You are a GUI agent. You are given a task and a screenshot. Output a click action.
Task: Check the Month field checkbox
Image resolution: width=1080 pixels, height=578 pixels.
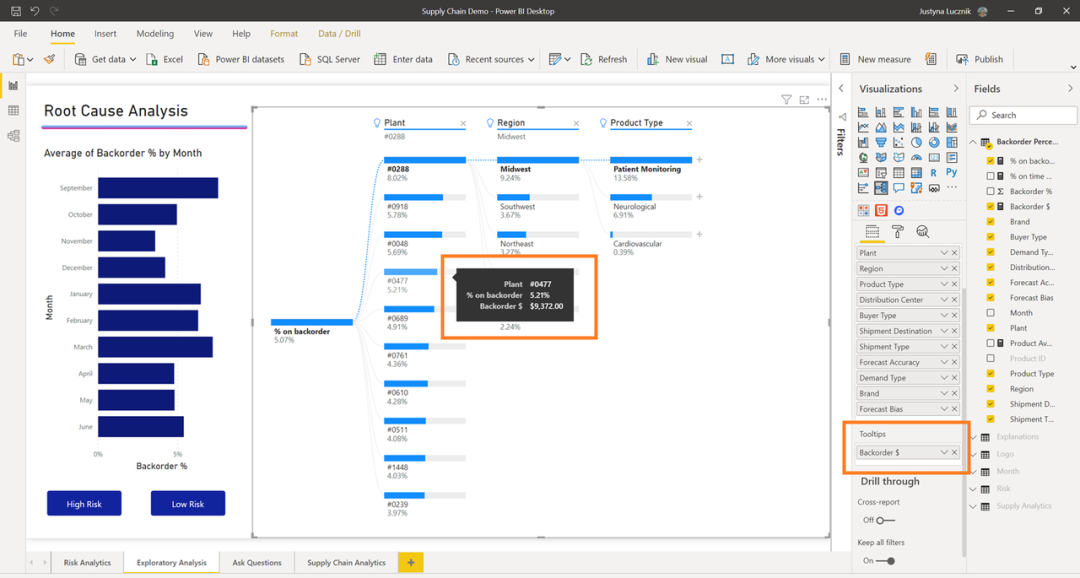pos(990,313)
